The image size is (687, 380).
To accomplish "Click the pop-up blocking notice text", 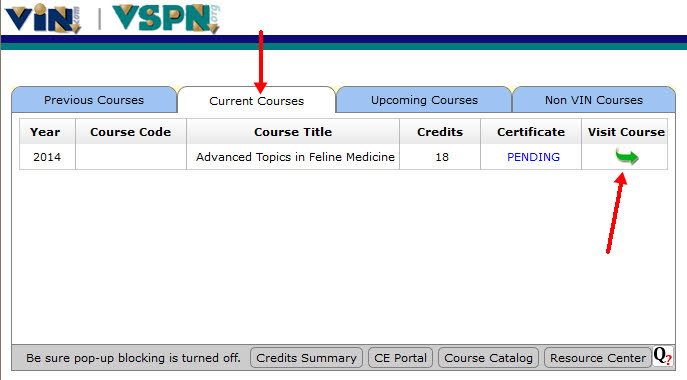I will click(x=133, y=358).
